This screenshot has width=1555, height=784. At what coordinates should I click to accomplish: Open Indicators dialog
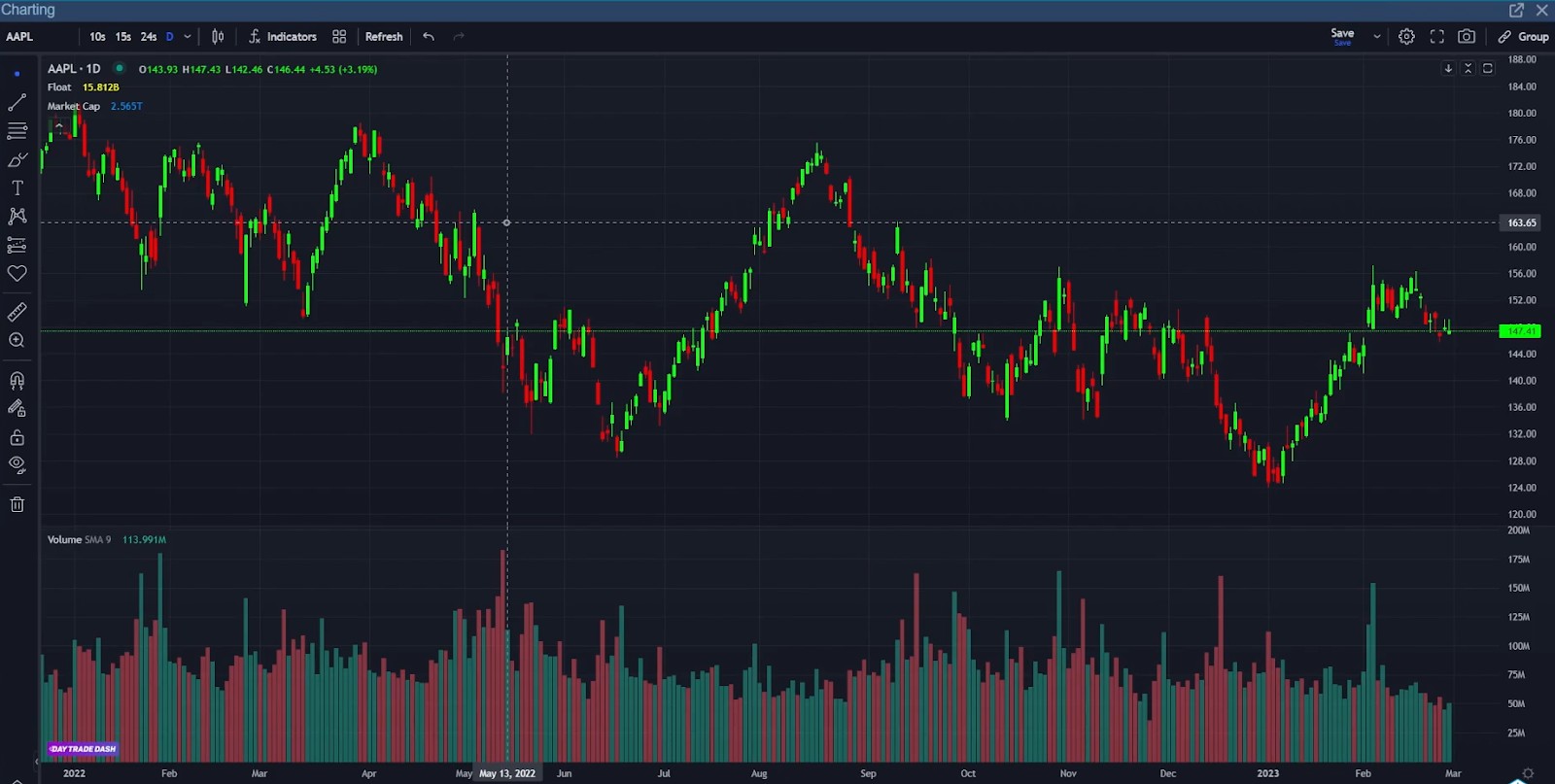tap(283, 37)
